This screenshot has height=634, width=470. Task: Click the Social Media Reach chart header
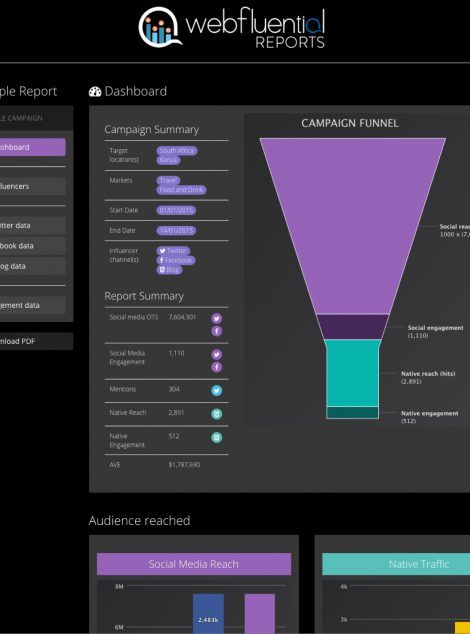coord(194,564)
